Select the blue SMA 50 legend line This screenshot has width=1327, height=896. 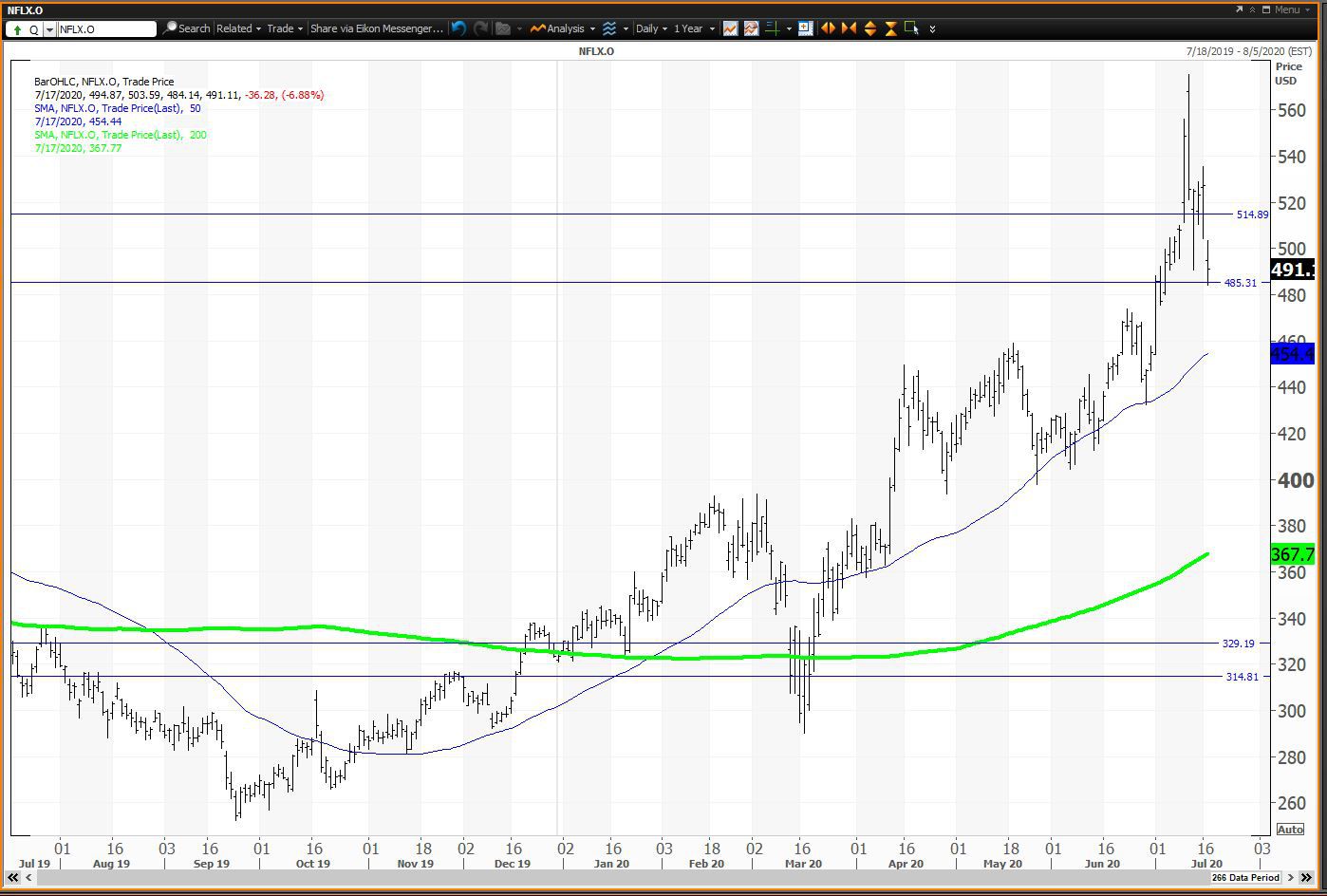(x=118, y=108)
